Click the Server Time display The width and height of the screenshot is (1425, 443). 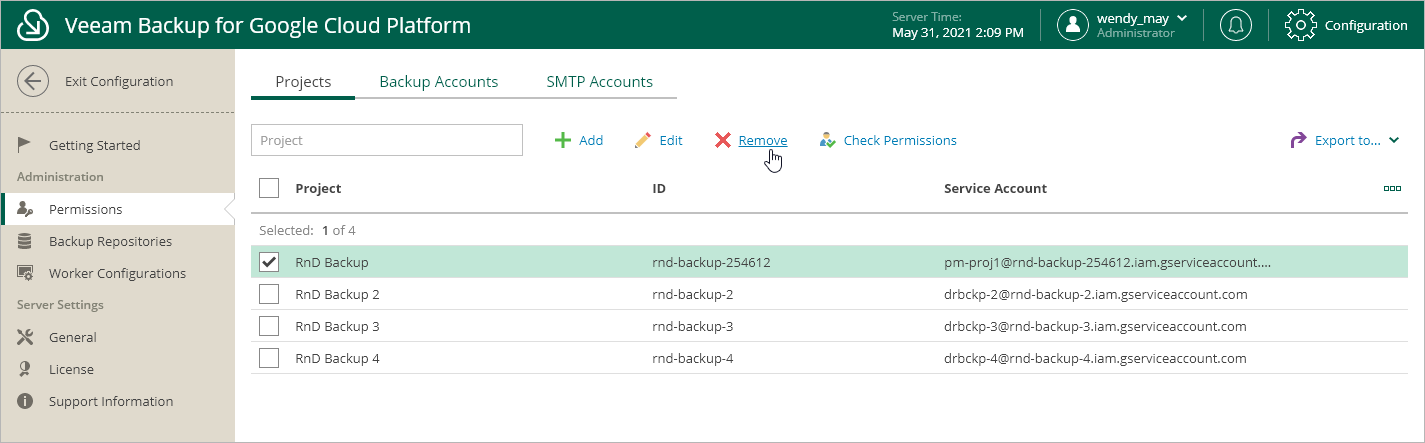(957, 25)
